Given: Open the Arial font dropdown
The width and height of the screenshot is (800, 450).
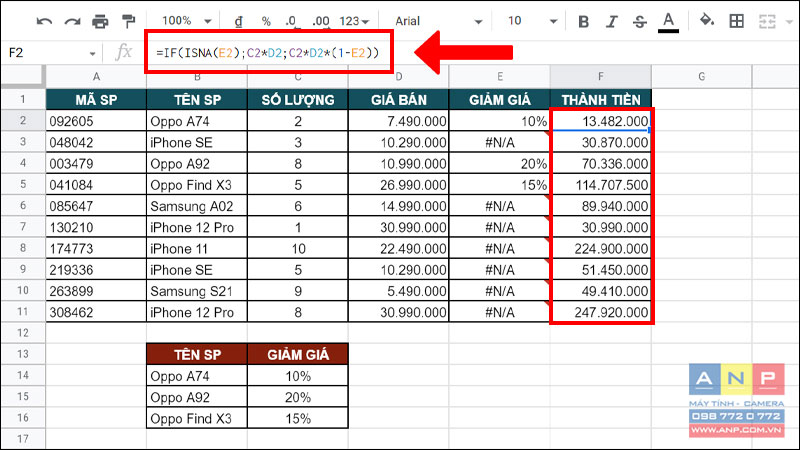Looking at the screenshot, I should (438, 21).
